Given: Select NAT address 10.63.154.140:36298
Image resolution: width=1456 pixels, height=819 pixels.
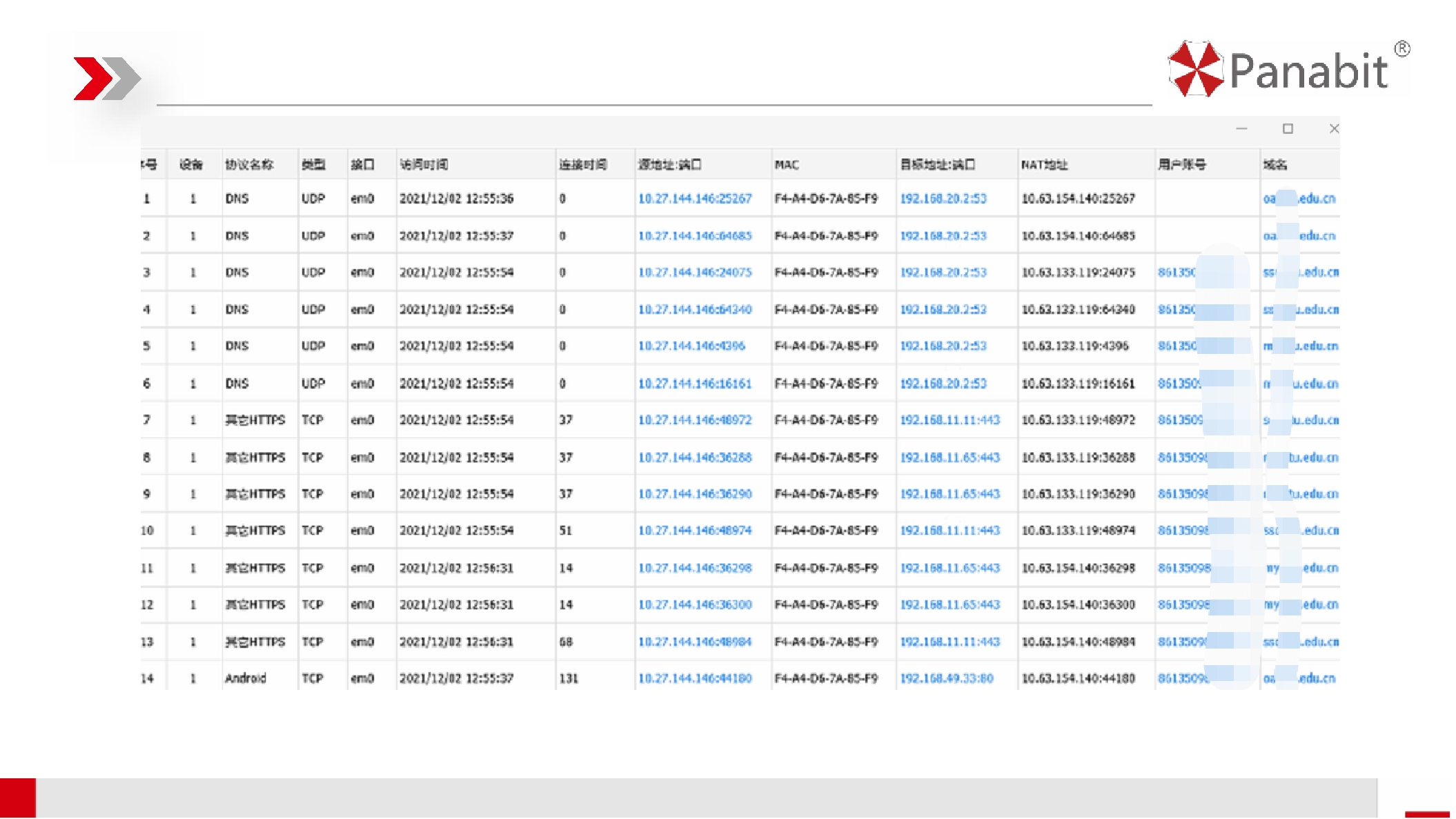Looking at the screenshot, I should click(1078, 569).
